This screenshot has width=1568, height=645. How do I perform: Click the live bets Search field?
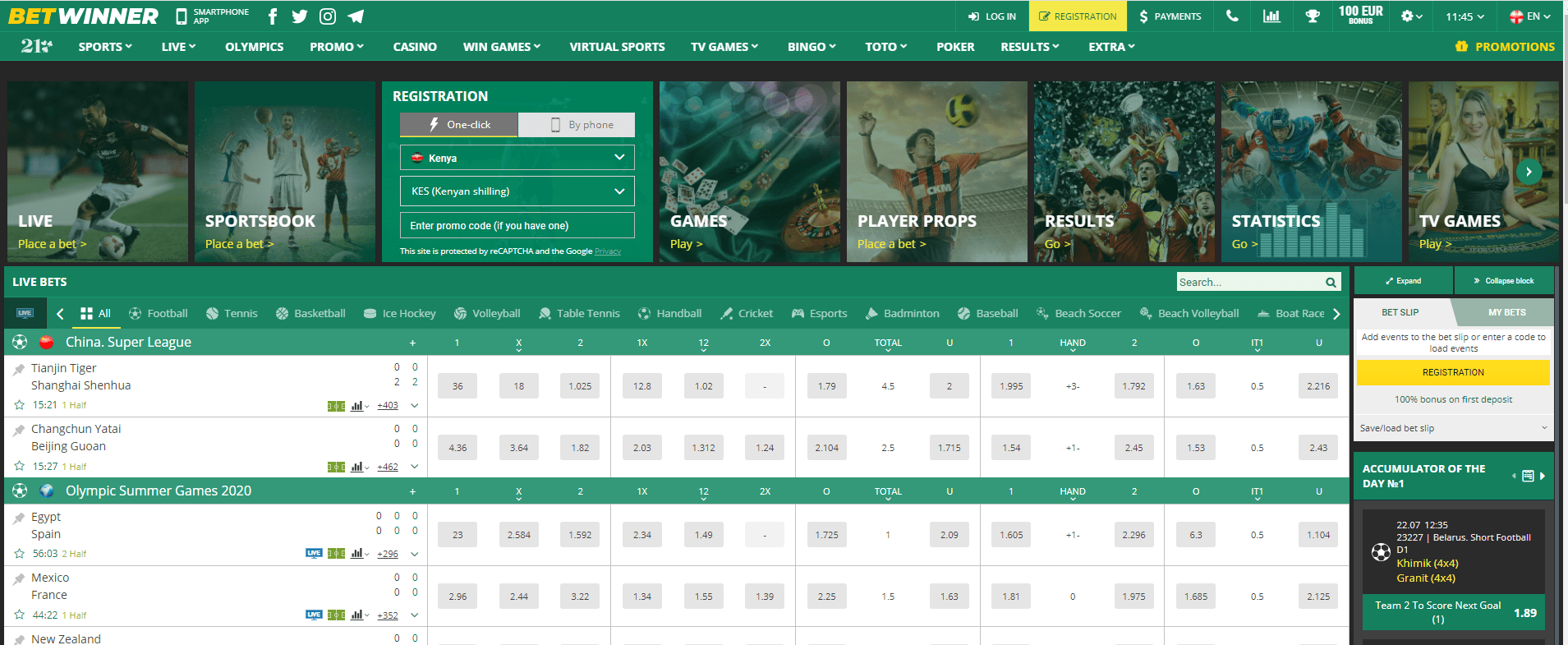pos(1248,282)
